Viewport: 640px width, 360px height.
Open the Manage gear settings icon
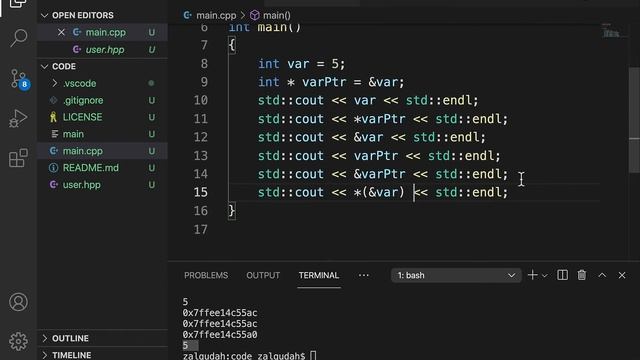pyautogui.click(x=18, y=341)
